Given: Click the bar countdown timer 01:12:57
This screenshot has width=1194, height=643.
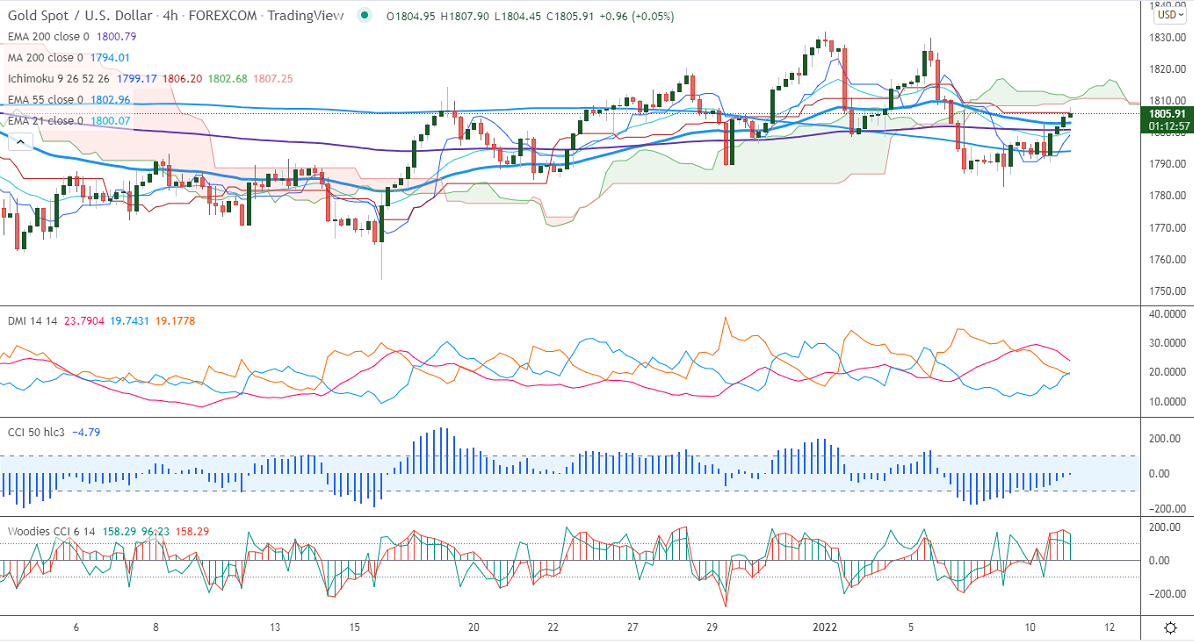Looking at the screenshot, I should coord(1167,126).
